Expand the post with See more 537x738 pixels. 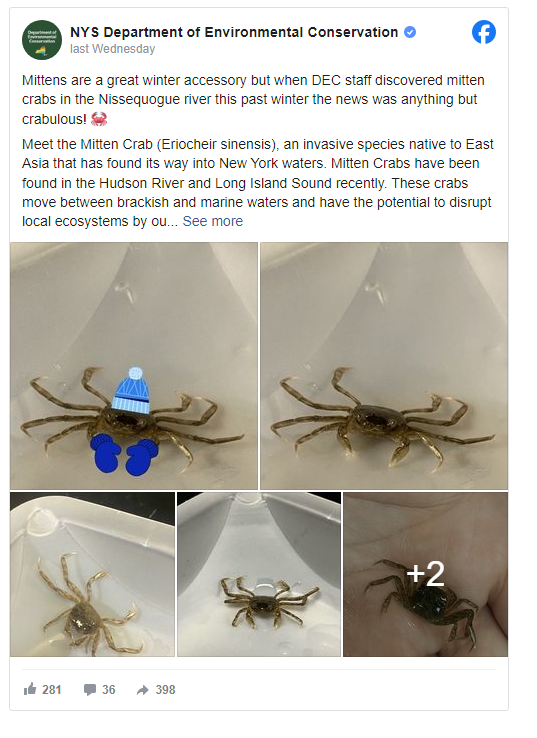213,221
